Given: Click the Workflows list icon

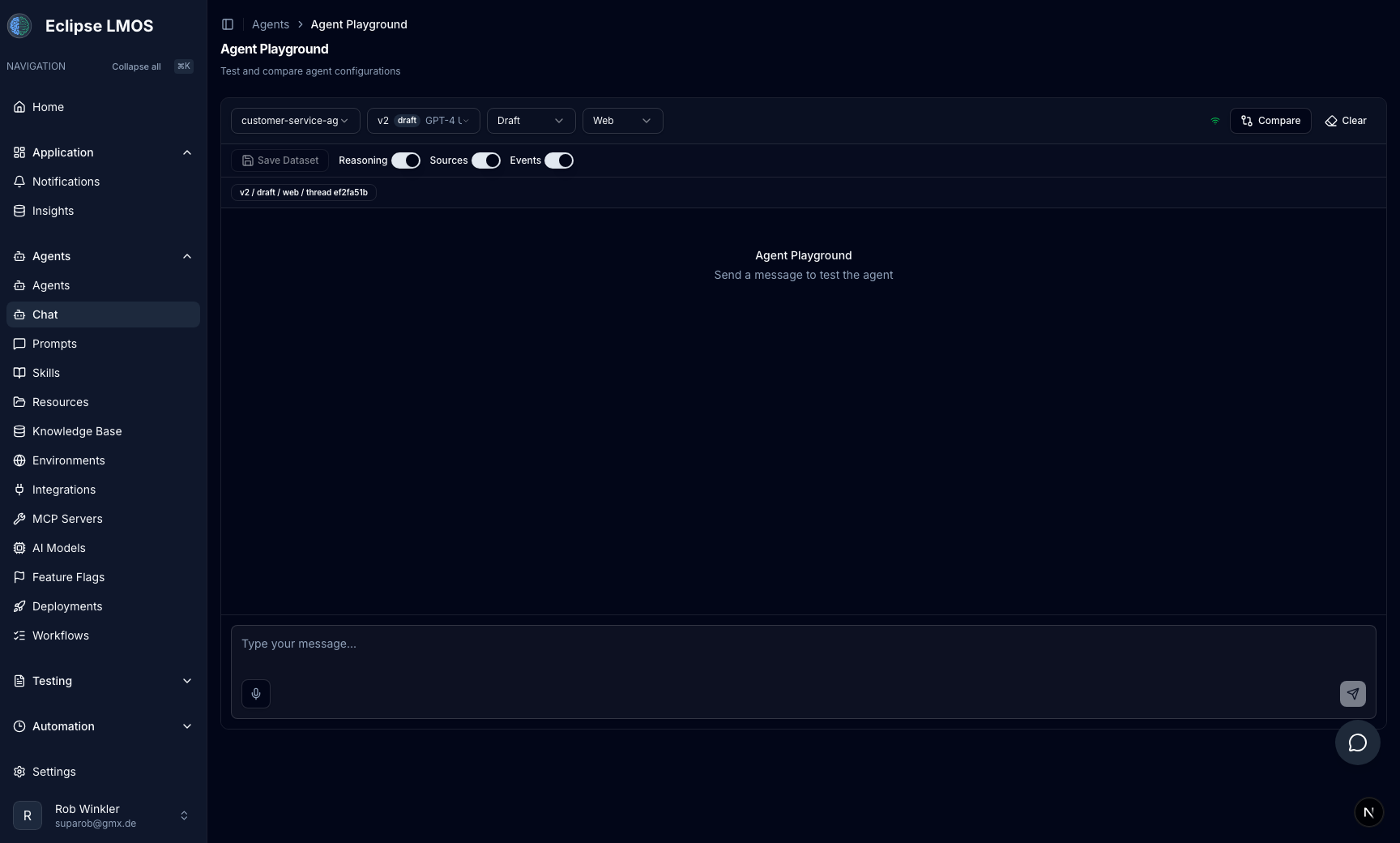Looking at the screenshot, I should pyautogui.click(x=19, y=635).
